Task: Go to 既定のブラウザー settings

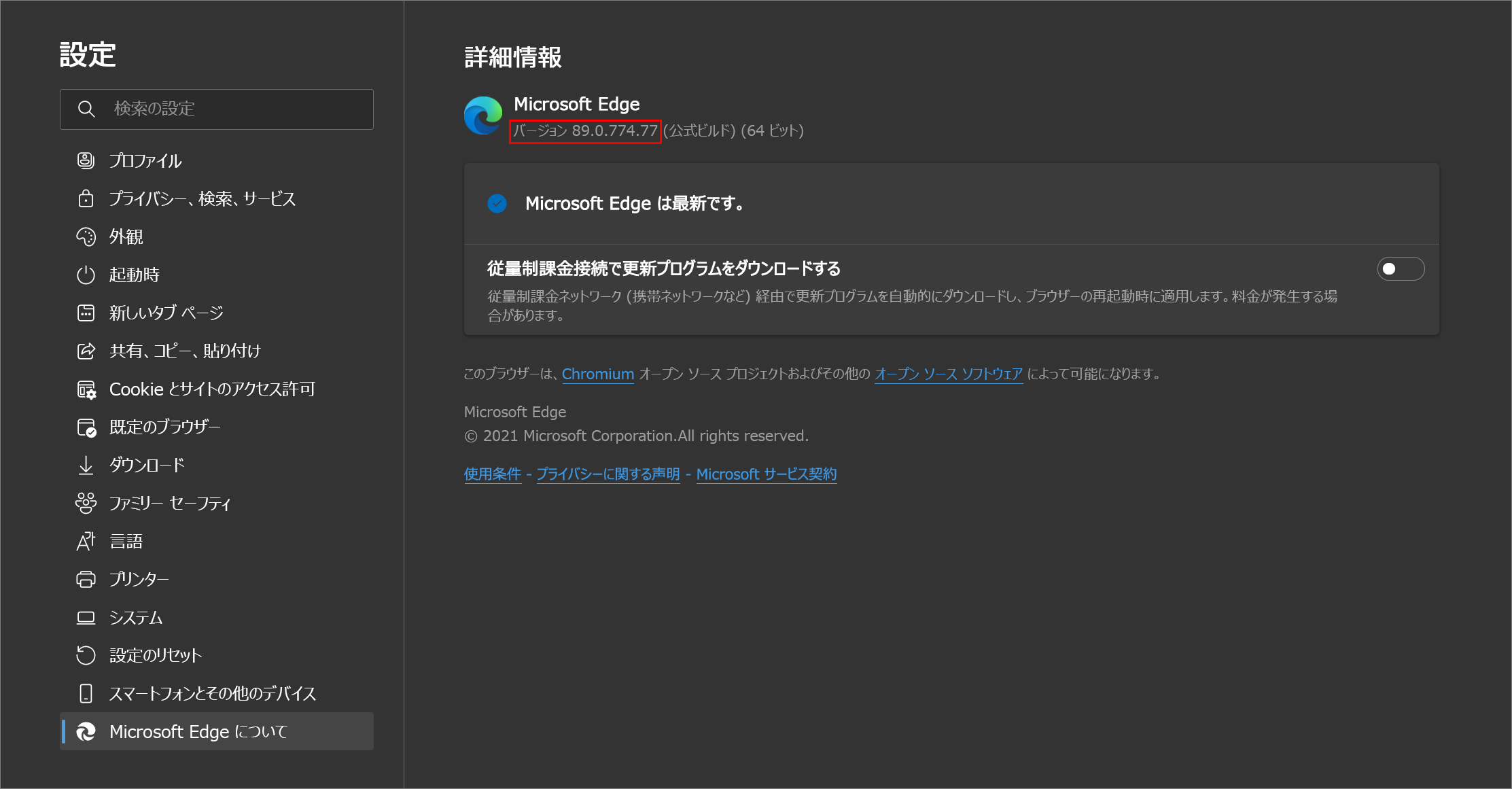Action: point(217,427)
